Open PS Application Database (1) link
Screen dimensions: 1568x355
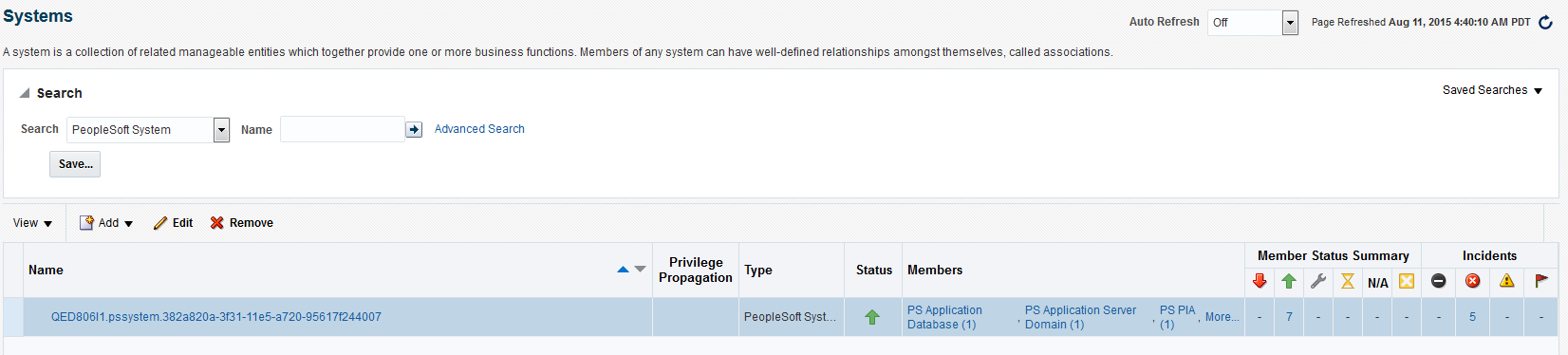pos(944,317)
